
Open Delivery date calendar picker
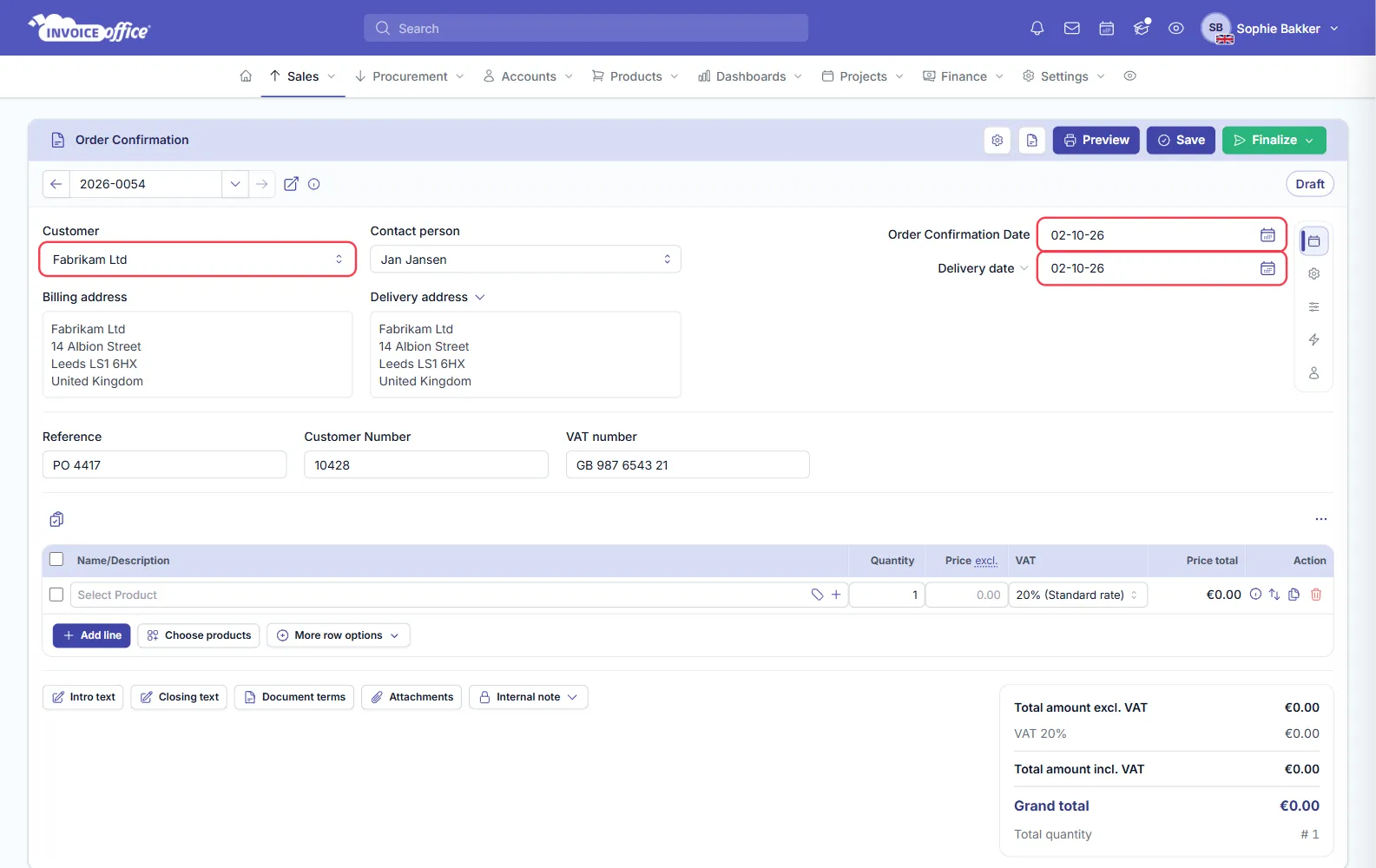[x=1267, y=268]
